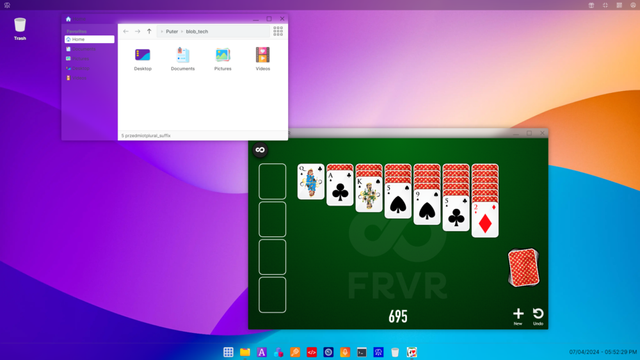Image resolution: width=640 pixels, height=360 pixels.
Task: Launch the red code editor app in the taskbar
Action: pyautogui.click(x=312, y=352)
